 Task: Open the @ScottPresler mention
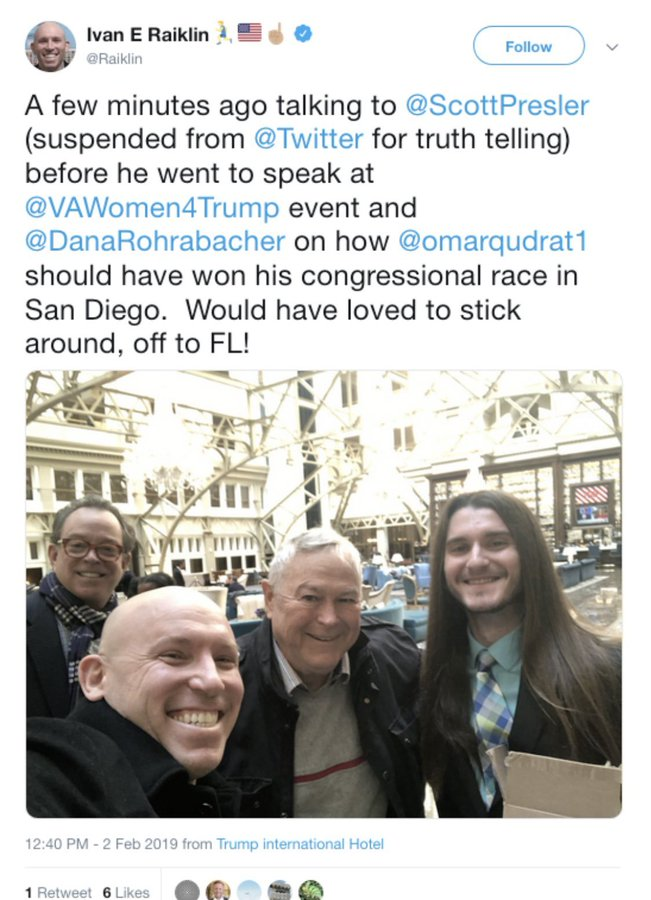(497, 106)
